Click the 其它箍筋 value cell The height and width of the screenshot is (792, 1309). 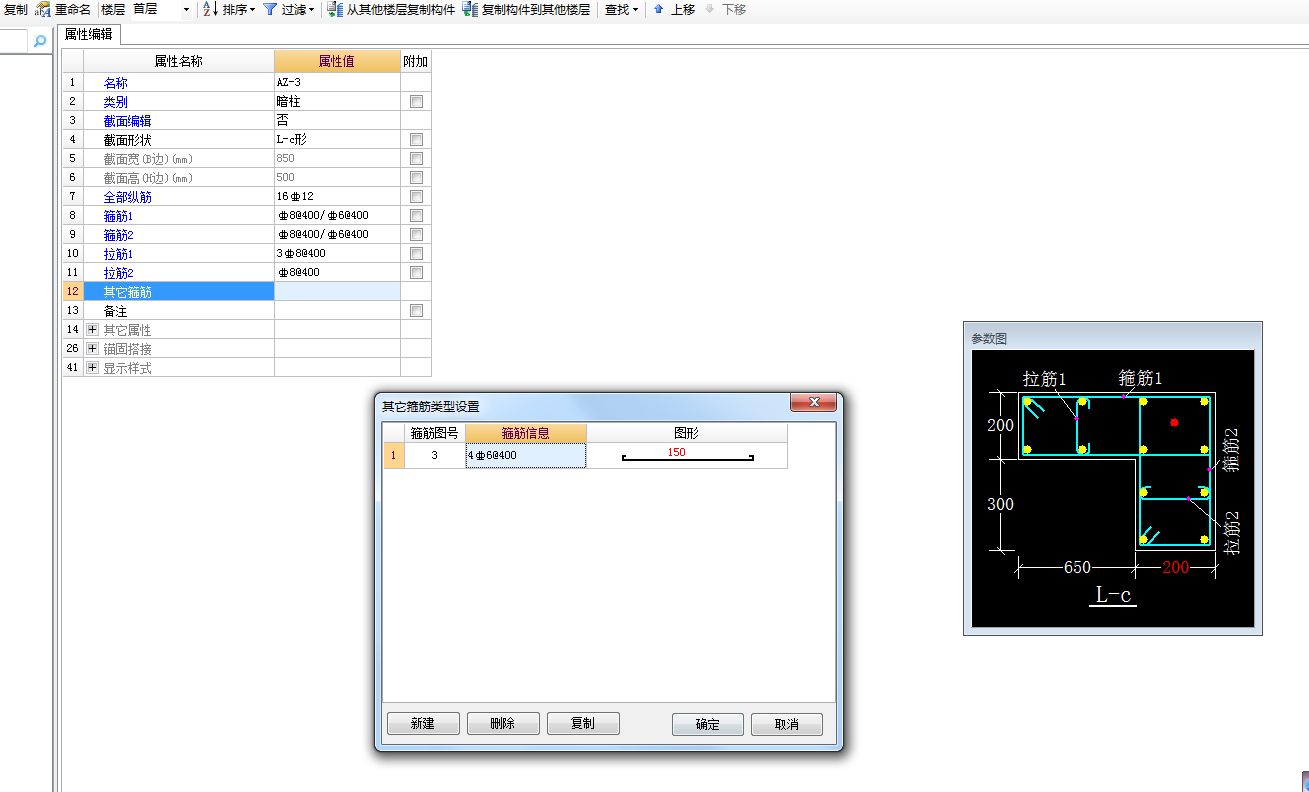point(337,292)
